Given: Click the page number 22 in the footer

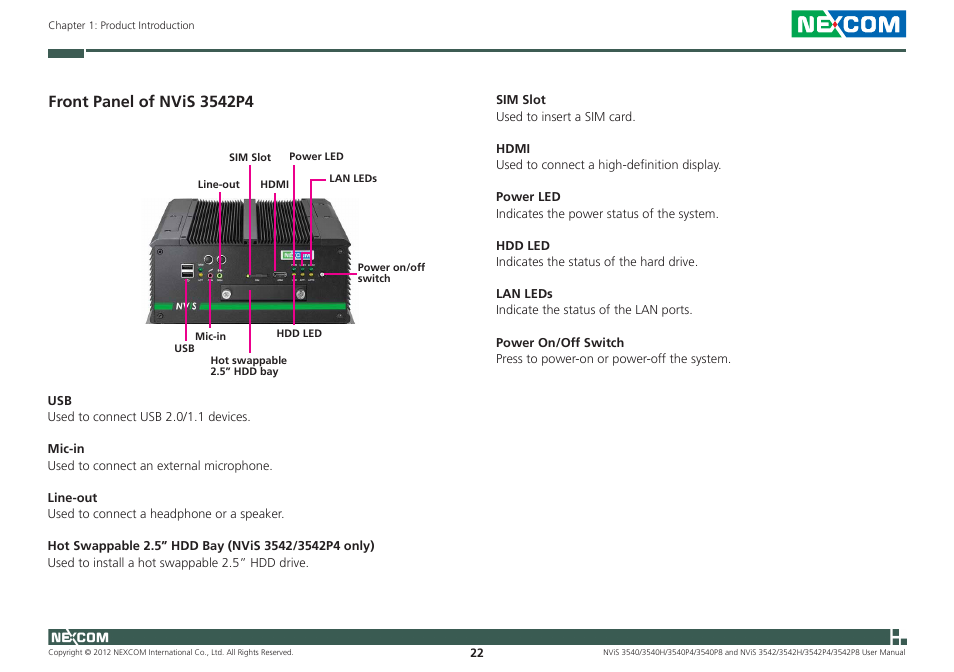Looking at the screenshot, I should 476,653.
